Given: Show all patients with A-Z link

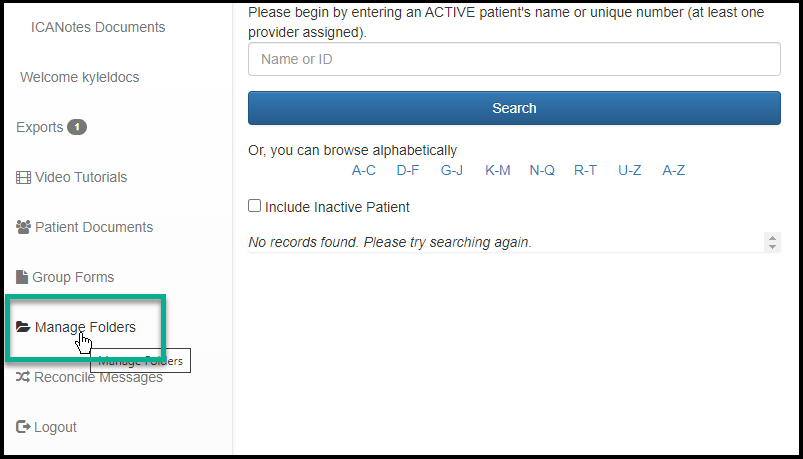Looking at the screenshot, I should point(674,170).
